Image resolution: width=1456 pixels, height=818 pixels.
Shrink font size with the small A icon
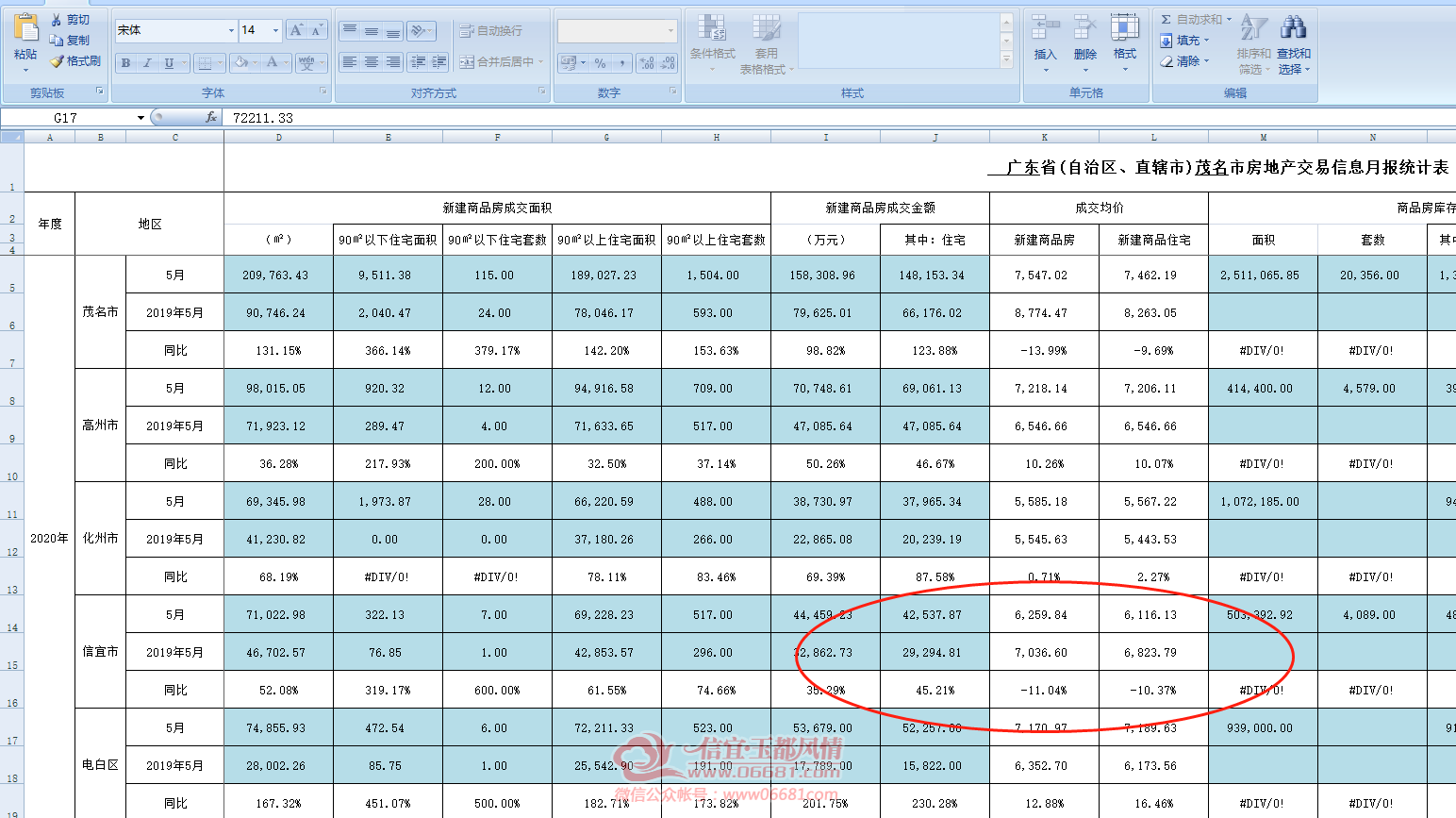317,30
